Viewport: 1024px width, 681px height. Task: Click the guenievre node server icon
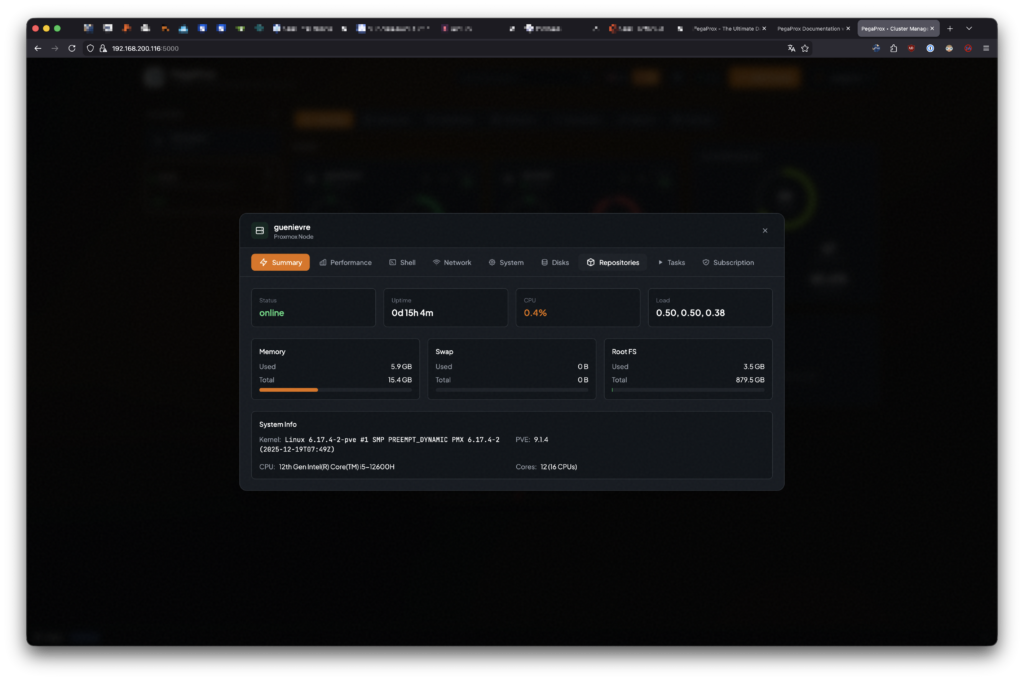(260, 231)
